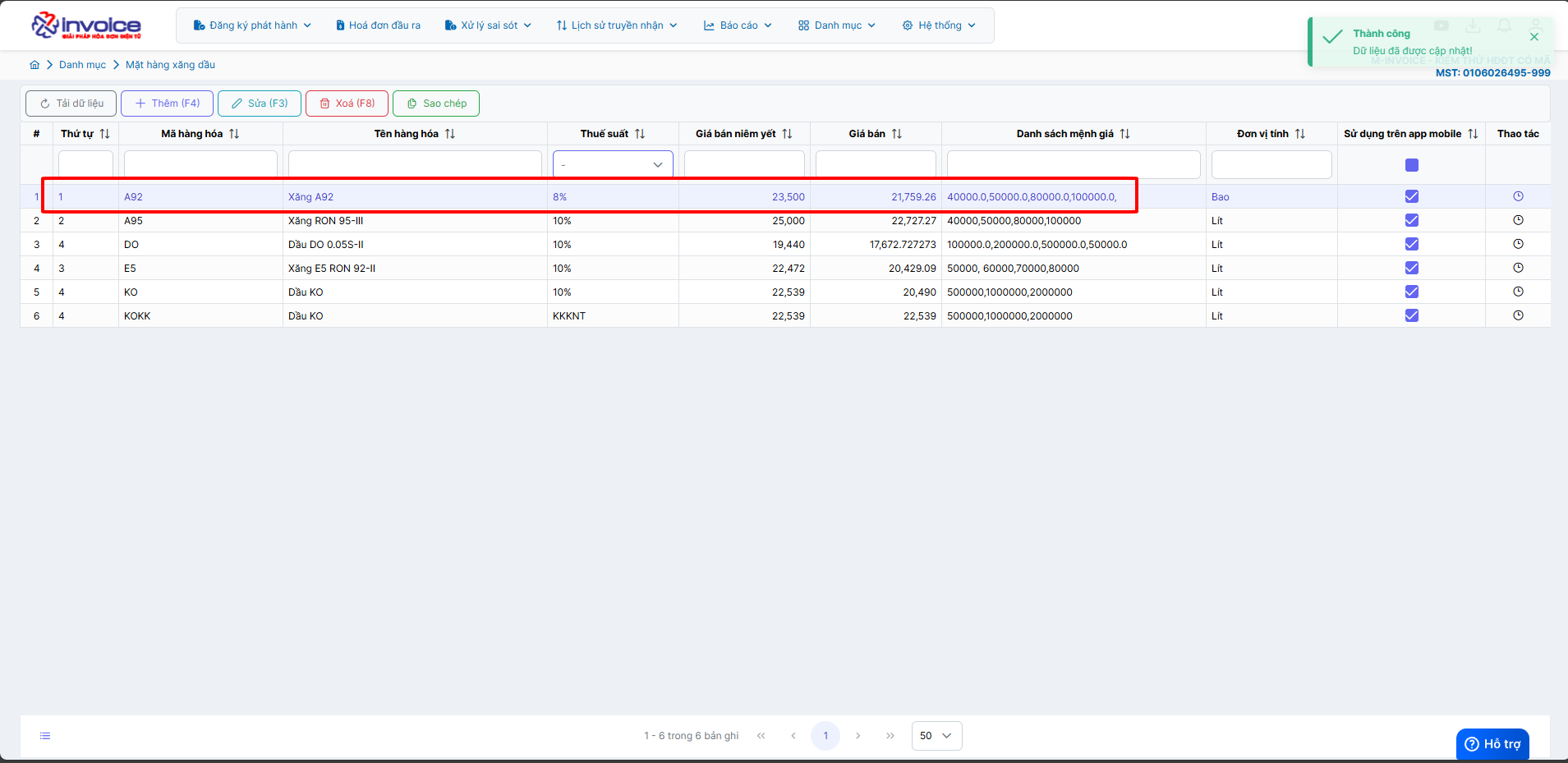This screenshot has height=763, width=1568.
Task: Focus Giá bán filter input
Action: pyautogui.click(x=876, y=164)
